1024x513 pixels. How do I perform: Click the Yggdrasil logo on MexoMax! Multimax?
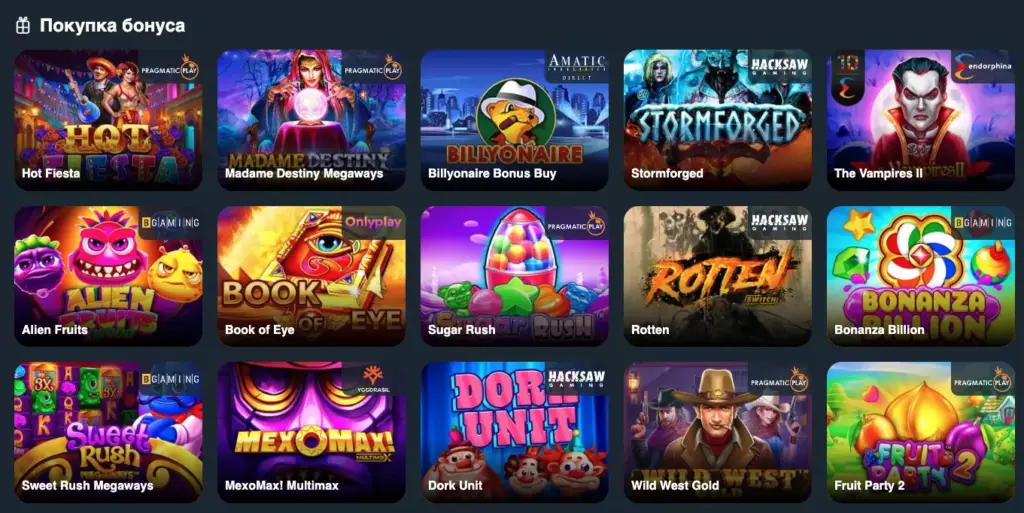click(374, 380)
